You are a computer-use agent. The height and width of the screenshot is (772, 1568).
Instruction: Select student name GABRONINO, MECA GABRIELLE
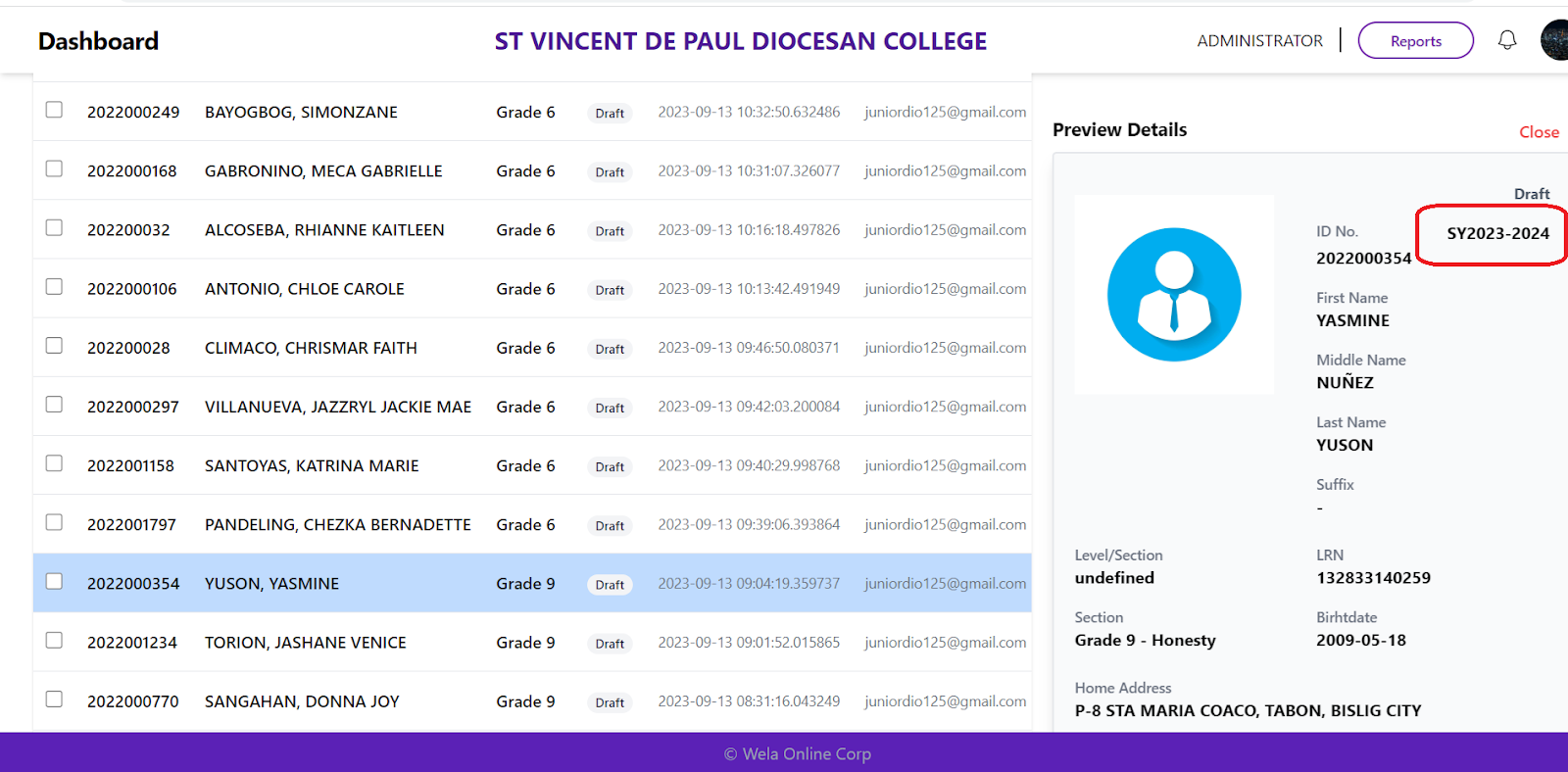[x=323, y=171]
